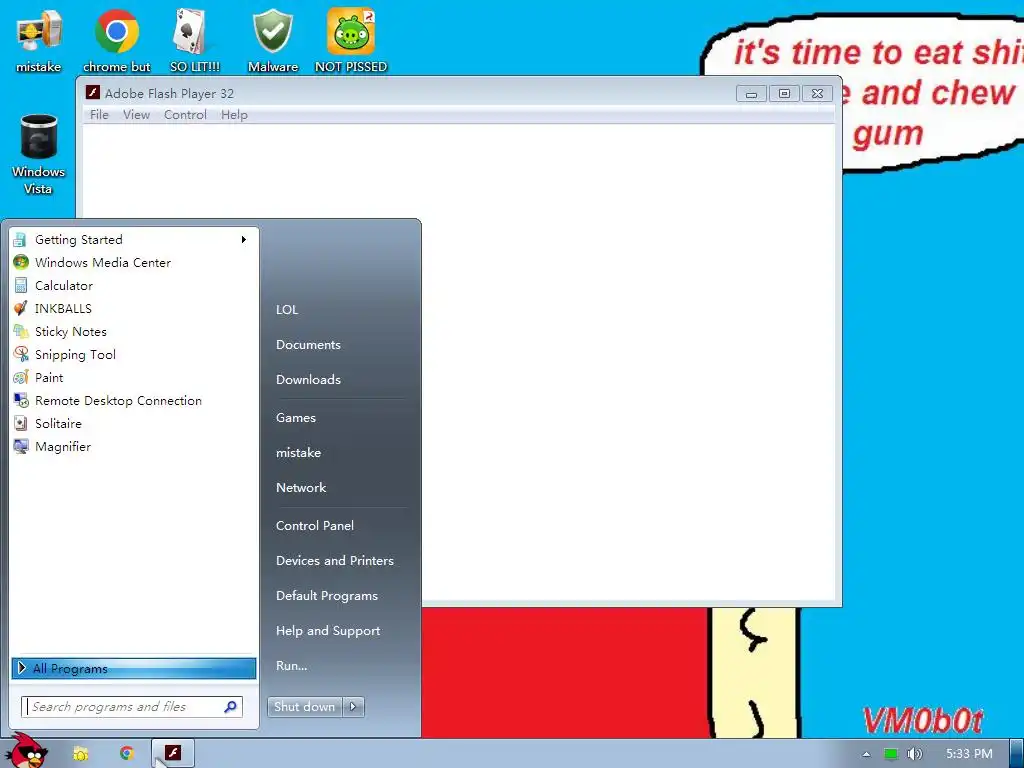Screen dimensions: 1024x768
Task: Open the SO LIT!!! card game icon
Action: (x=195, y=40)
